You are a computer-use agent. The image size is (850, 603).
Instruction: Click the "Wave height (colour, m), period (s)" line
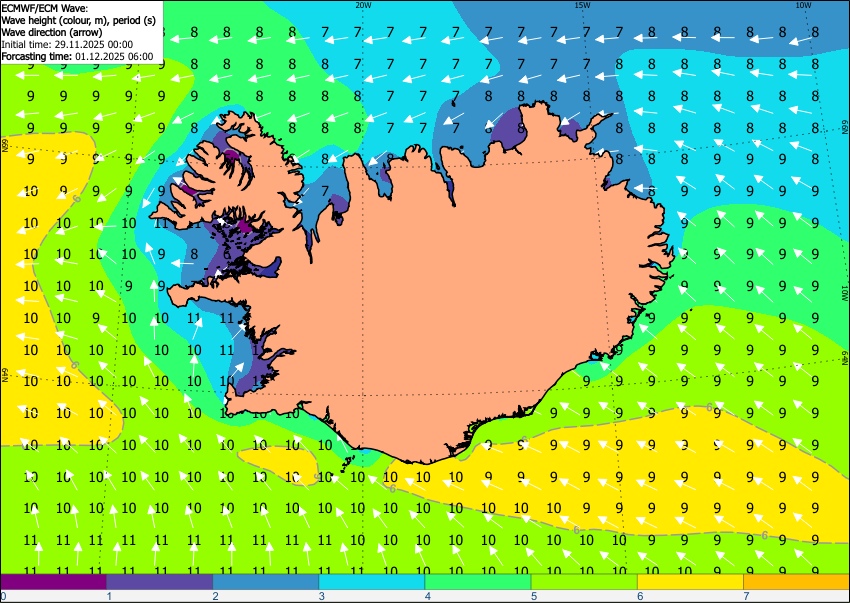click(79, 20)
